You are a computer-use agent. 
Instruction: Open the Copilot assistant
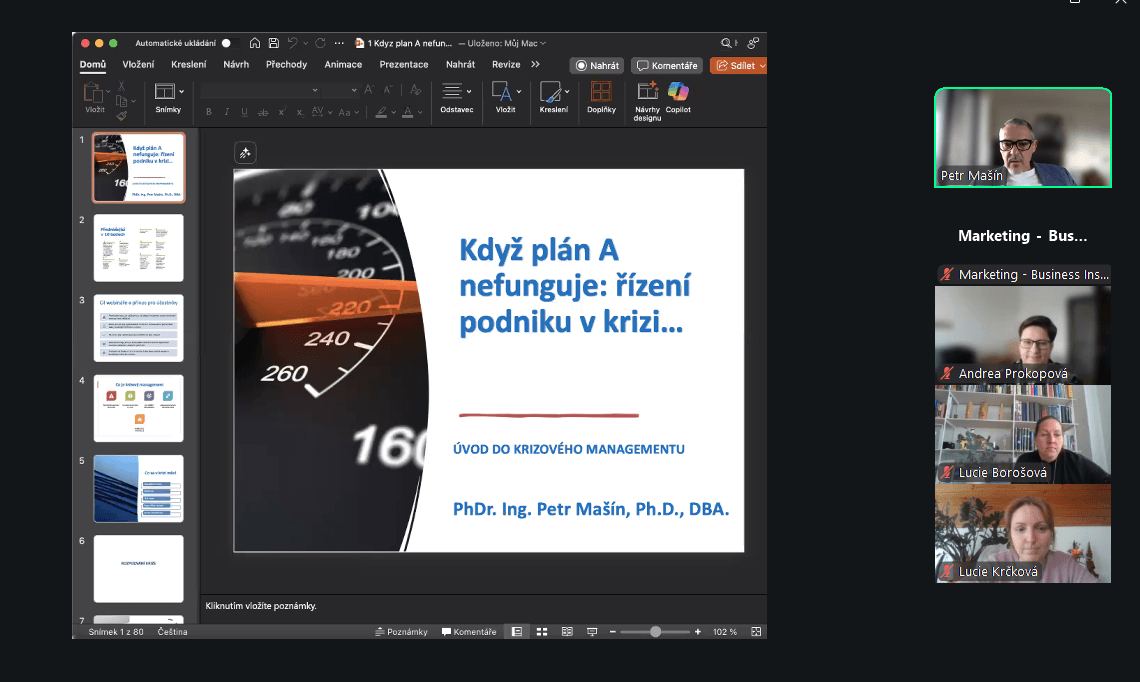pyautogui.click(x=678, y=93)
